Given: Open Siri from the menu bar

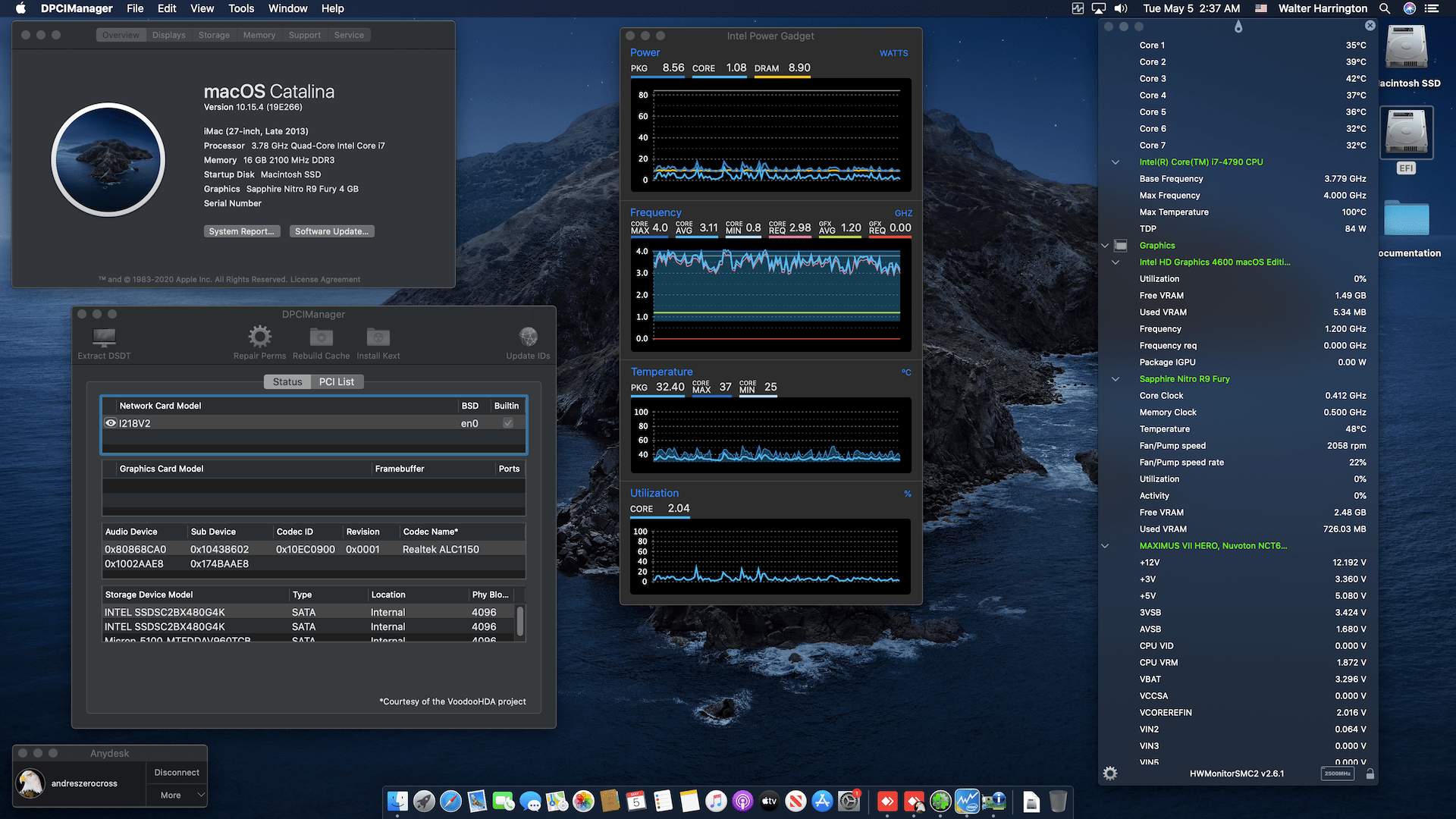Looking at the screenshot, I should pyautogui.click(x=1410, y=8).
